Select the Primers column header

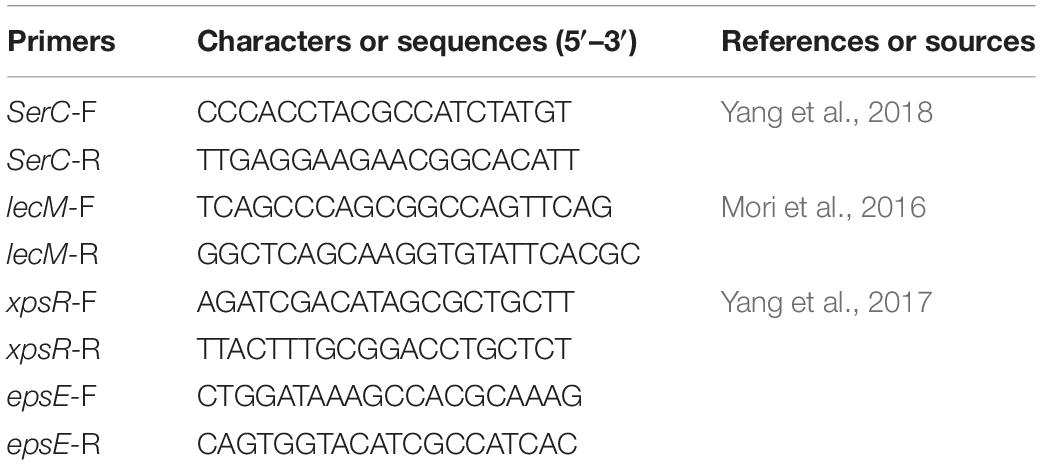pyautogui.click(x=60, y=41)
